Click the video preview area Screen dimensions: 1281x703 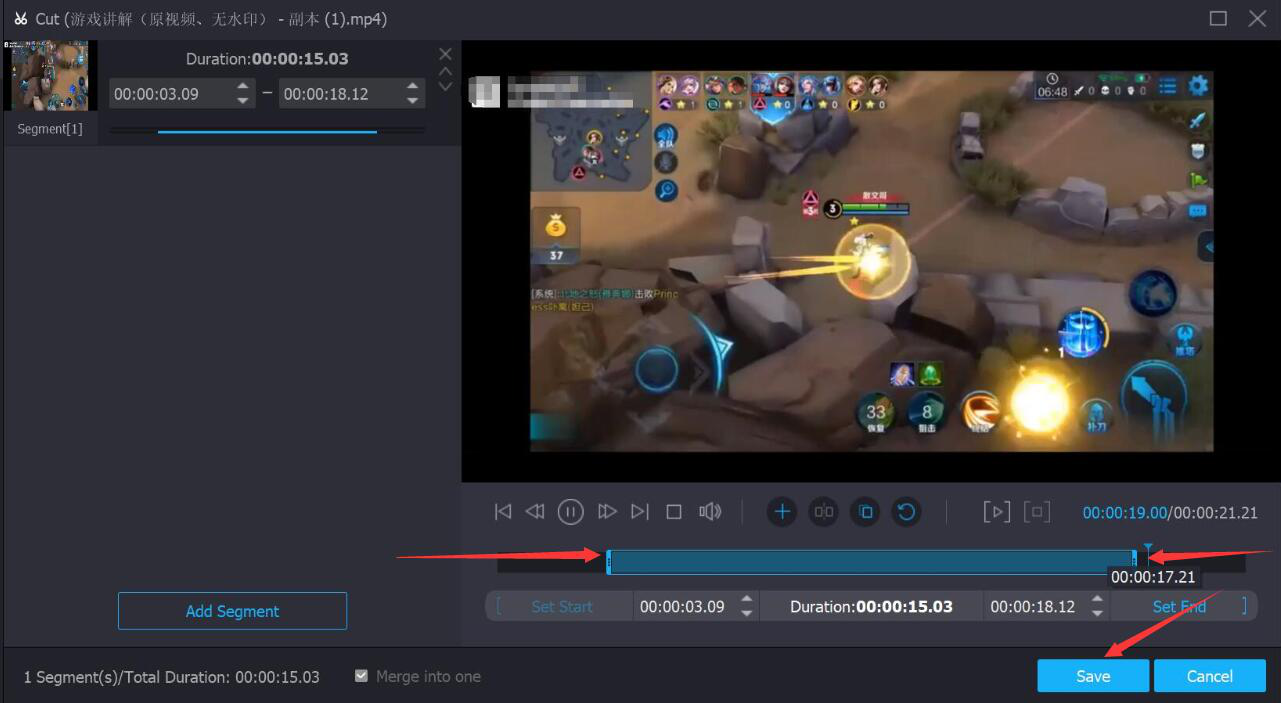click(x=871, y=261)
